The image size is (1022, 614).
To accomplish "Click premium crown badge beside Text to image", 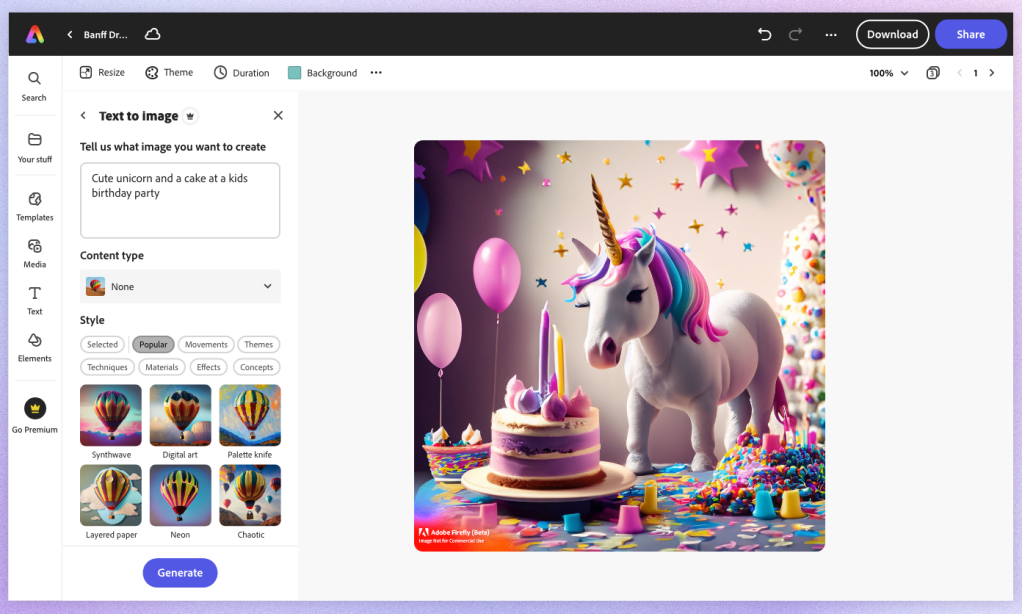I will (190, 116).
